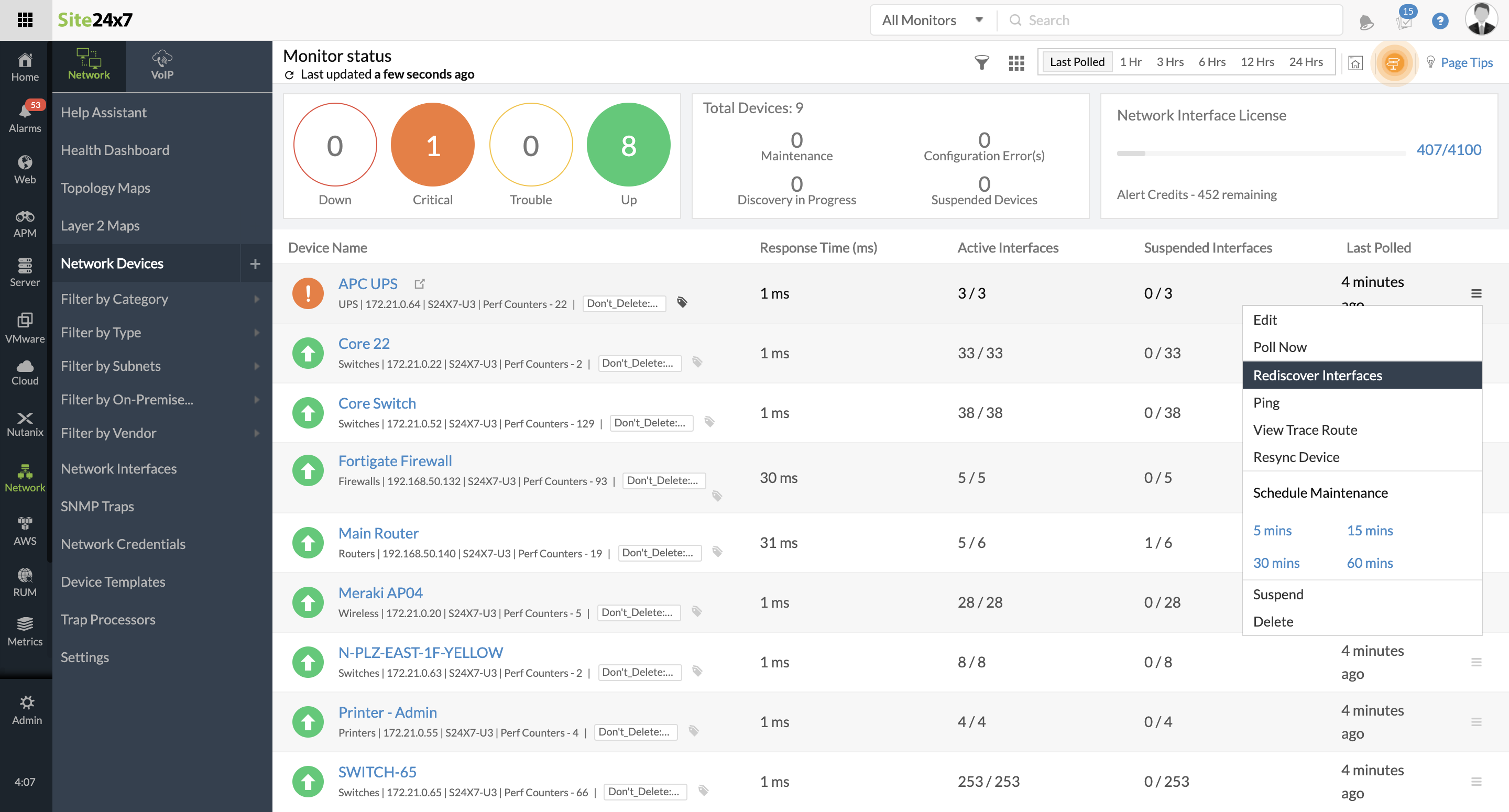The width and height of the screenshot is (1509, 812).
Task: Click the Search input field
Action: click(x=1177, y=20)
